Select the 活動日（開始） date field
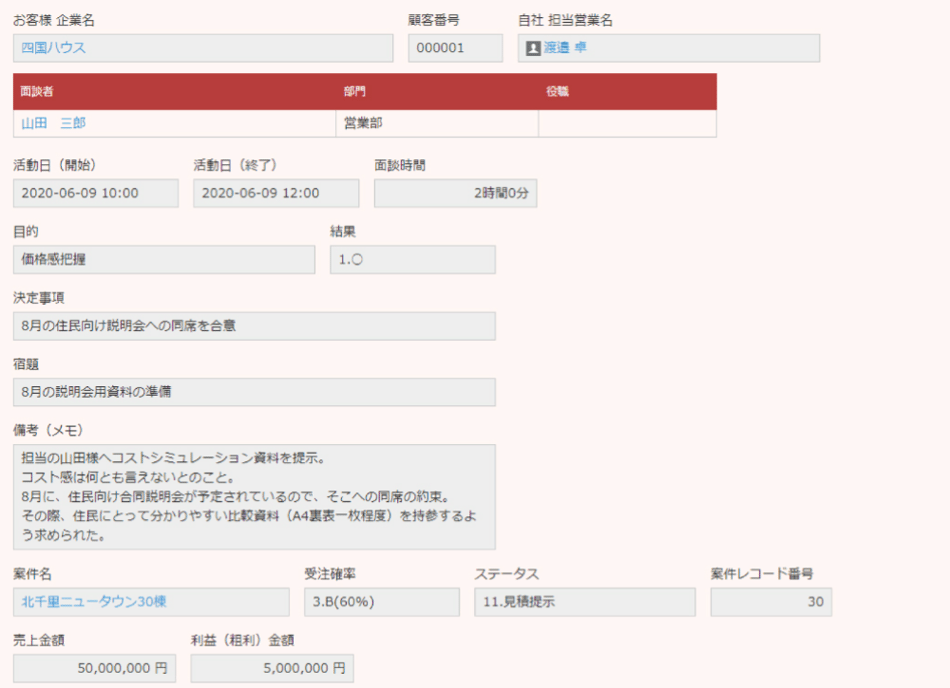 (95, 193)
